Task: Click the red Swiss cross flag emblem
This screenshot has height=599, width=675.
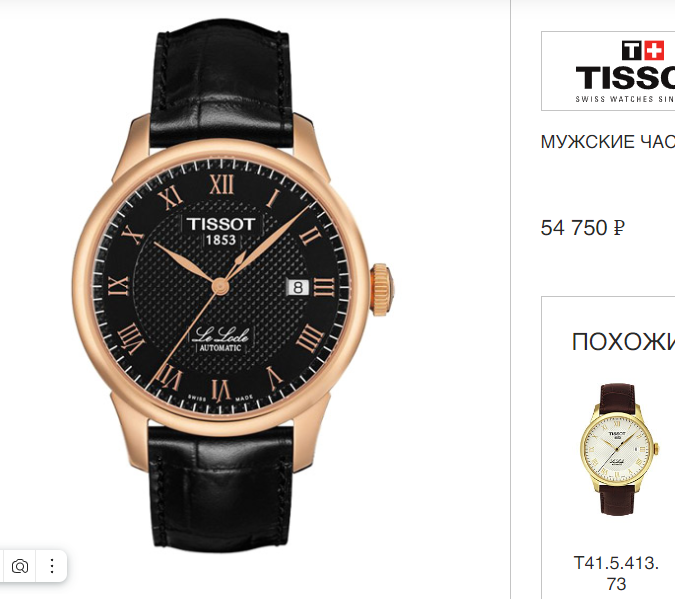Action: [x=654, y=50]
